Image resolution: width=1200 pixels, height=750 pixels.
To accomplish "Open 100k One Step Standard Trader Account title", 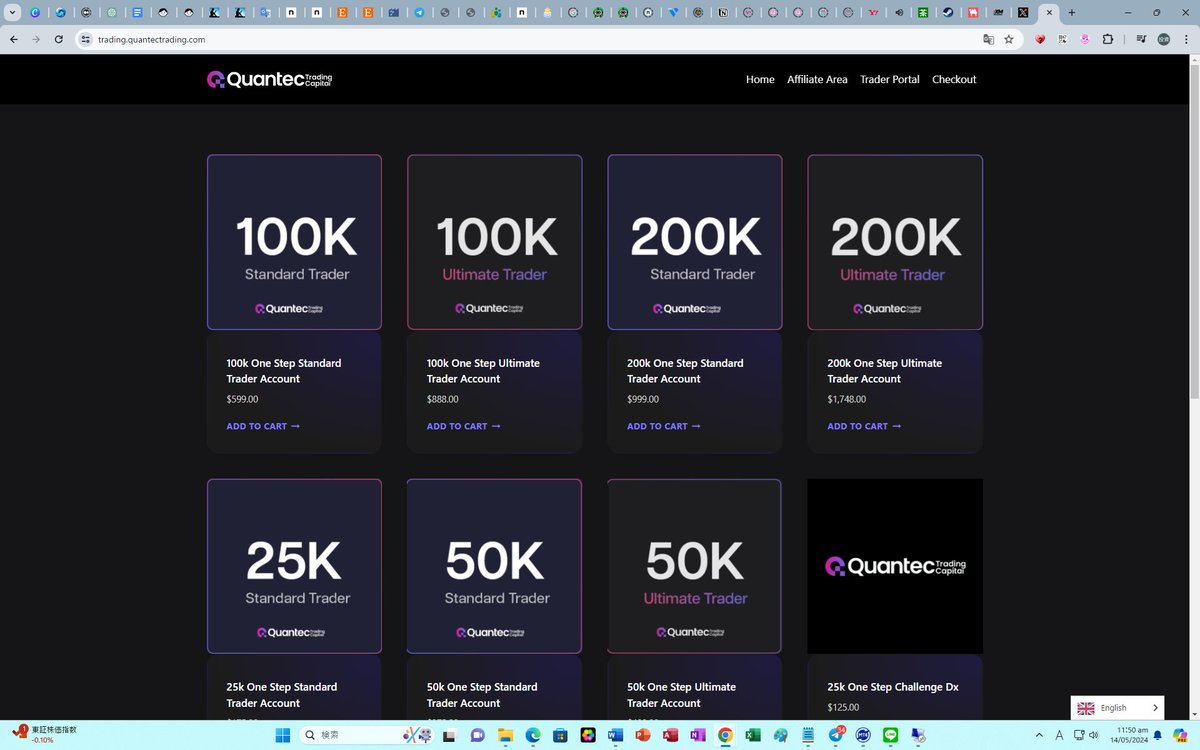I will 284,371.
